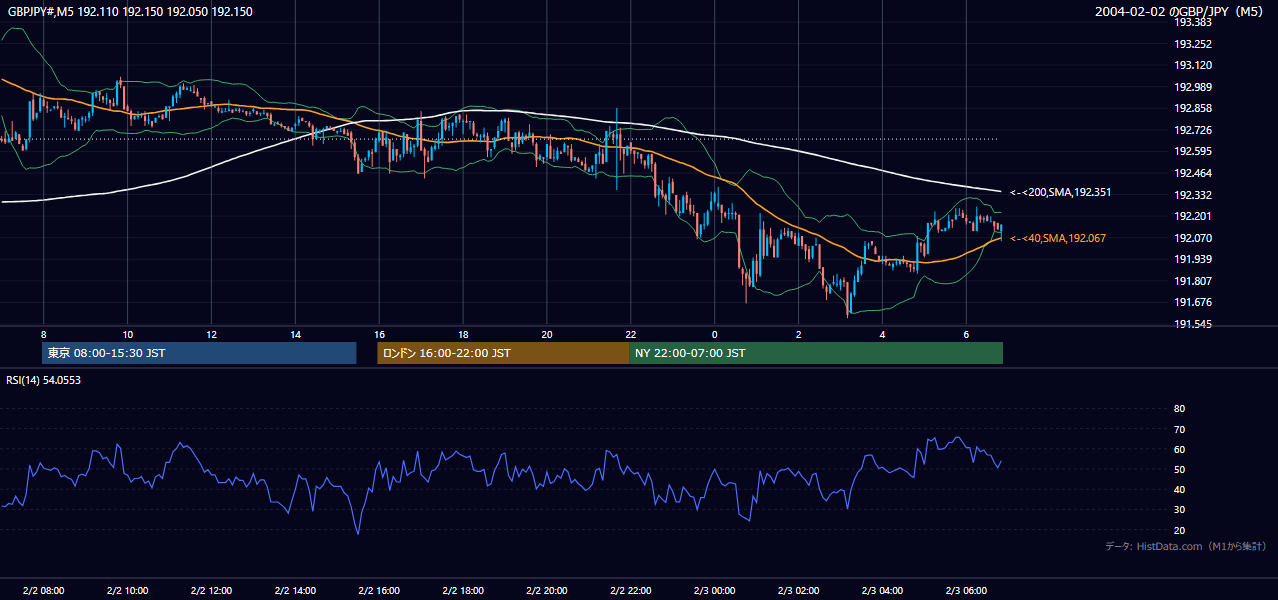Click the 192.989 price axis label
This screenshot has height=600, width=1278.
pos(1193,87)
